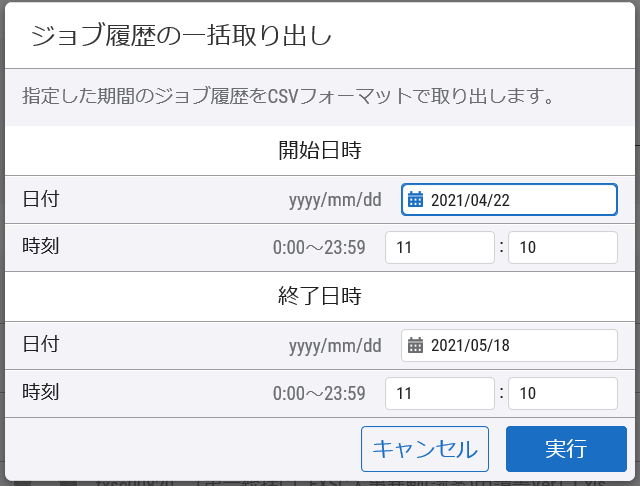The image size is (640, 486).
Task: Click the 時刻 label under 終了日時
Action: click(41, 392)
